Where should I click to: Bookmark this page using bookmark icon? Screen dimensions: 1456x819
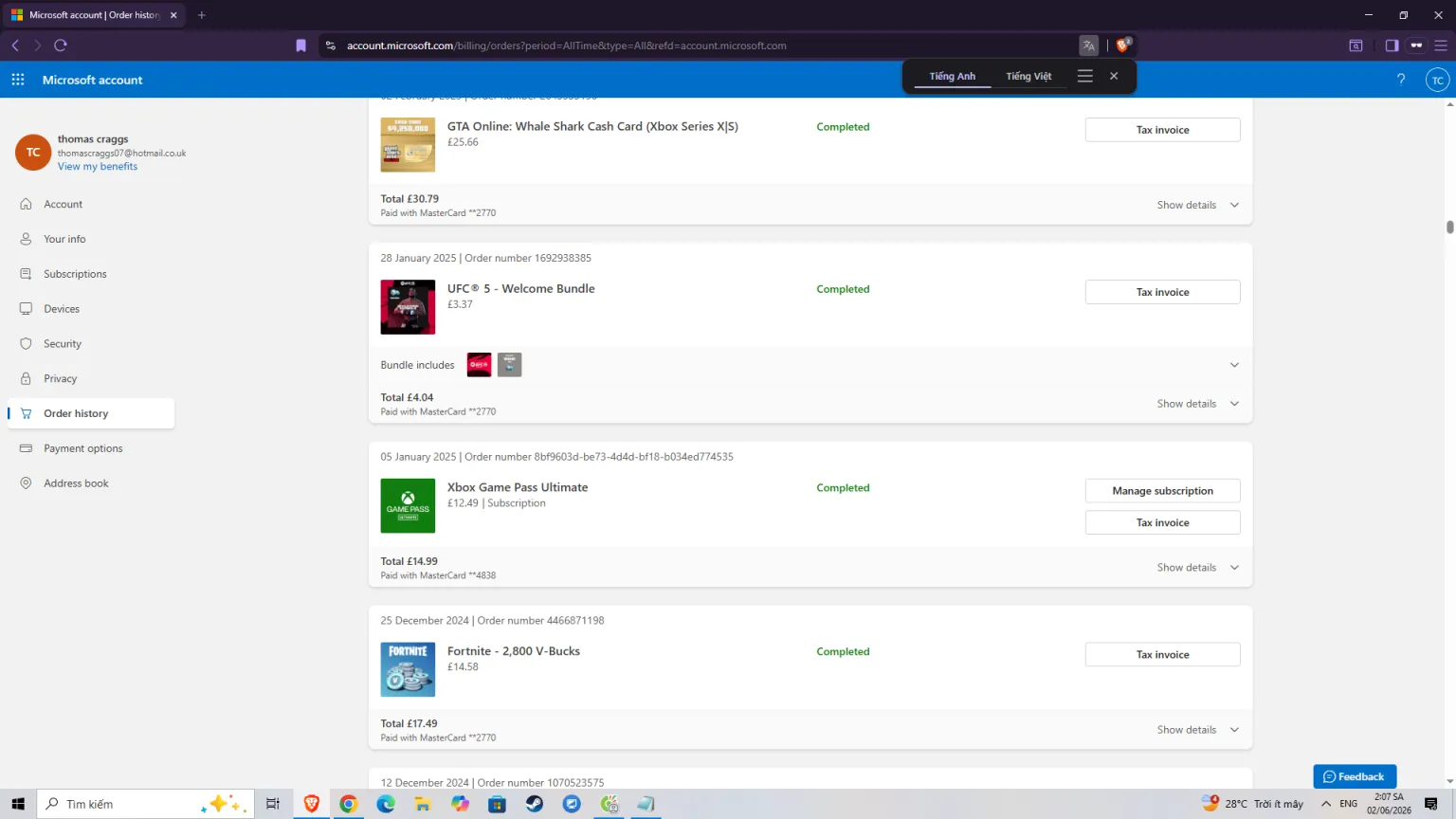click(301, 45)
